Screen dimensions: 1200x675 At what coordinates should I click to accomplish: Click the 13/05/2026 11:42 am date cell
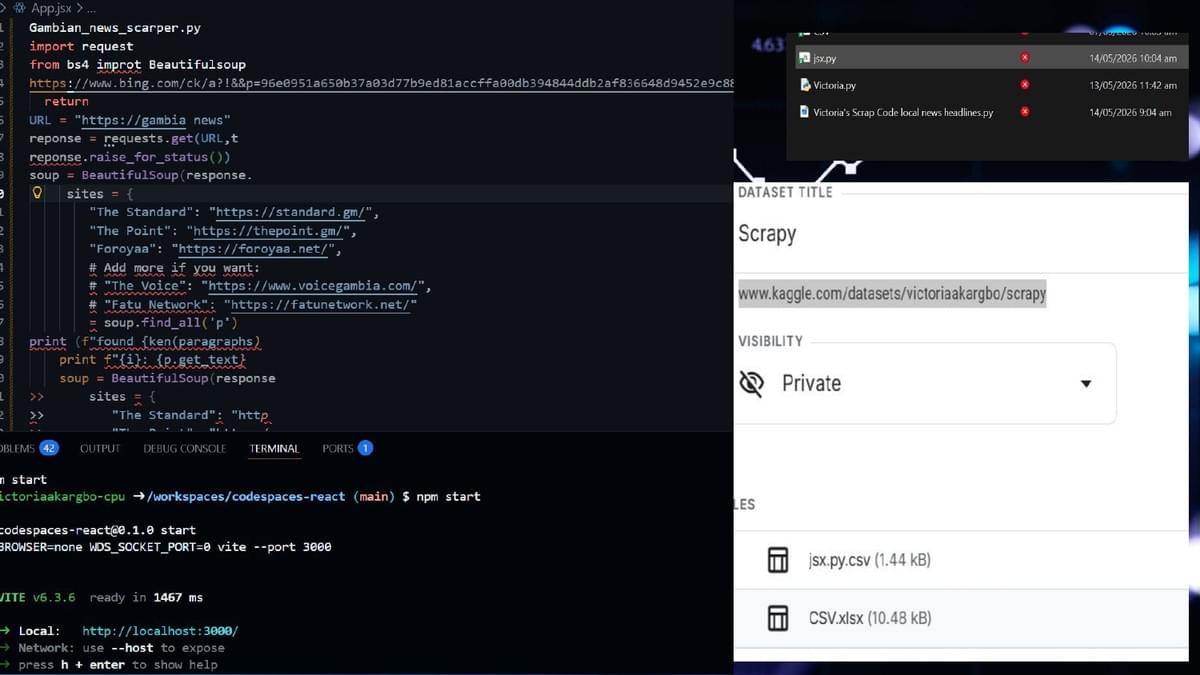(x=1133, y=86)
